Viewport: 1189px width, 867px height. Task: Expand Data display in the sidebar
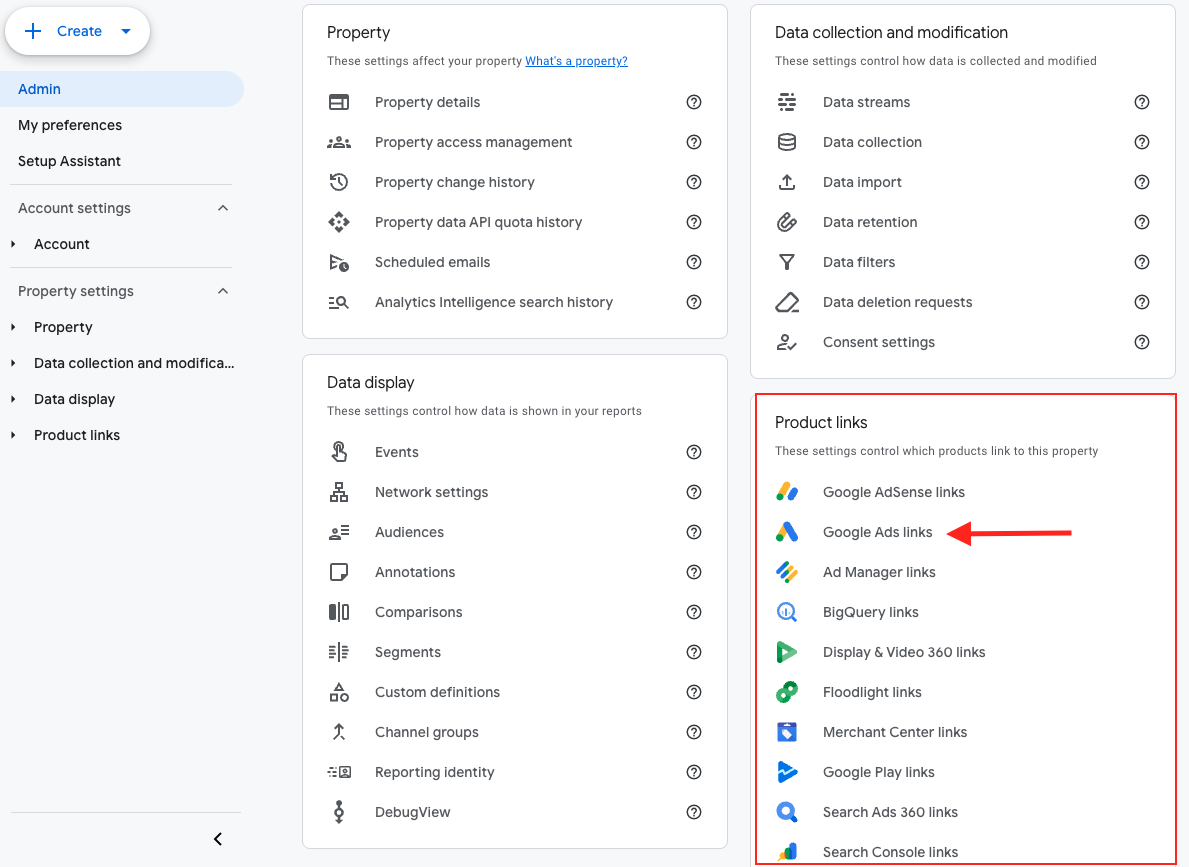pyautogui.click(x=13, y=399)
